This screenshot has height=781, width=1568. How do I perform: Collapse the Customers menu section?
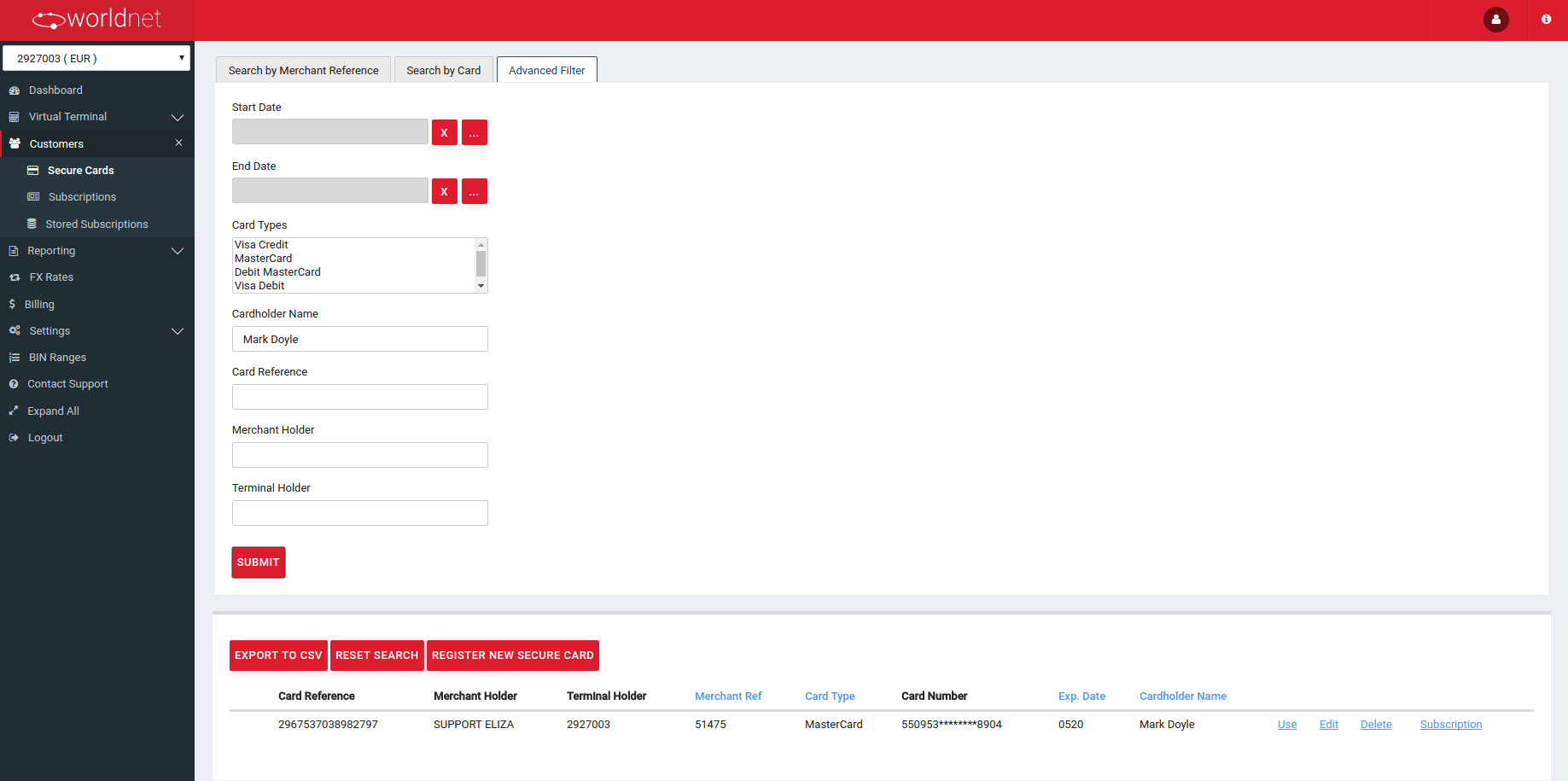(x=178, y=143)
